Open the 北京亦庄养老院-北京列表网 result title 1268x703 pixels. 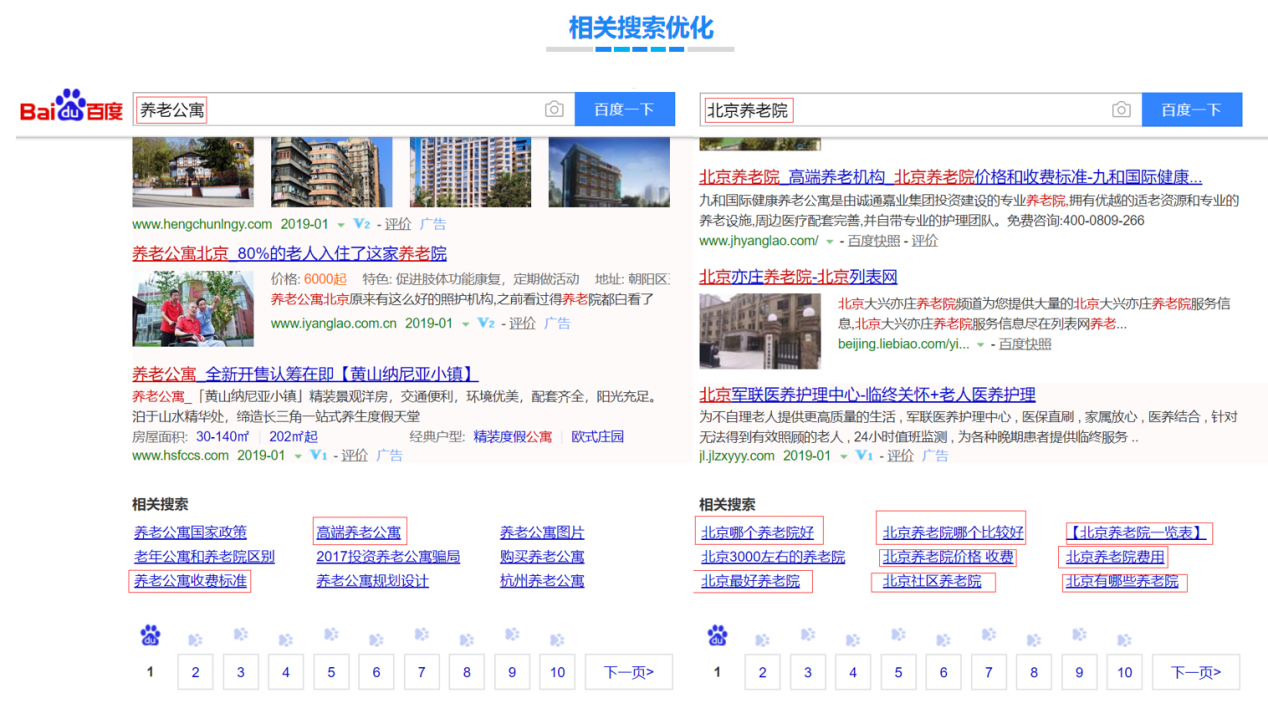(798, 277)
